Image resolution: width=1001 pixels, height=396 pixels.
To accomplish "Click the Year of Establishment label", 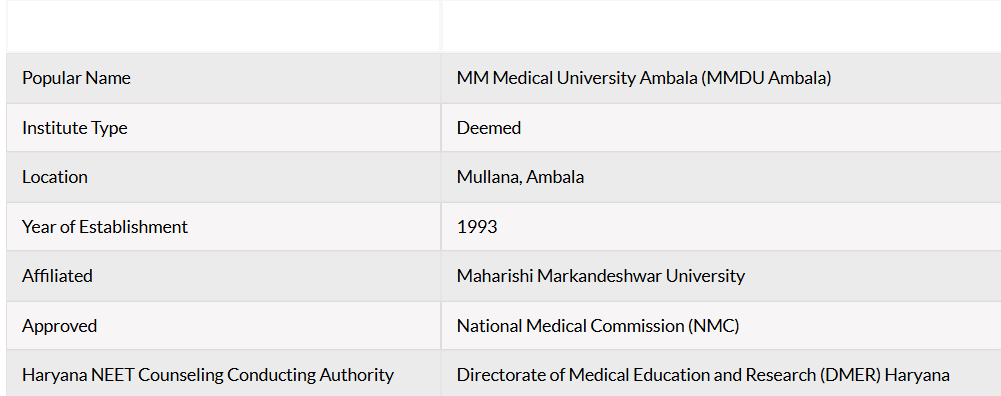I will [105, 227].
